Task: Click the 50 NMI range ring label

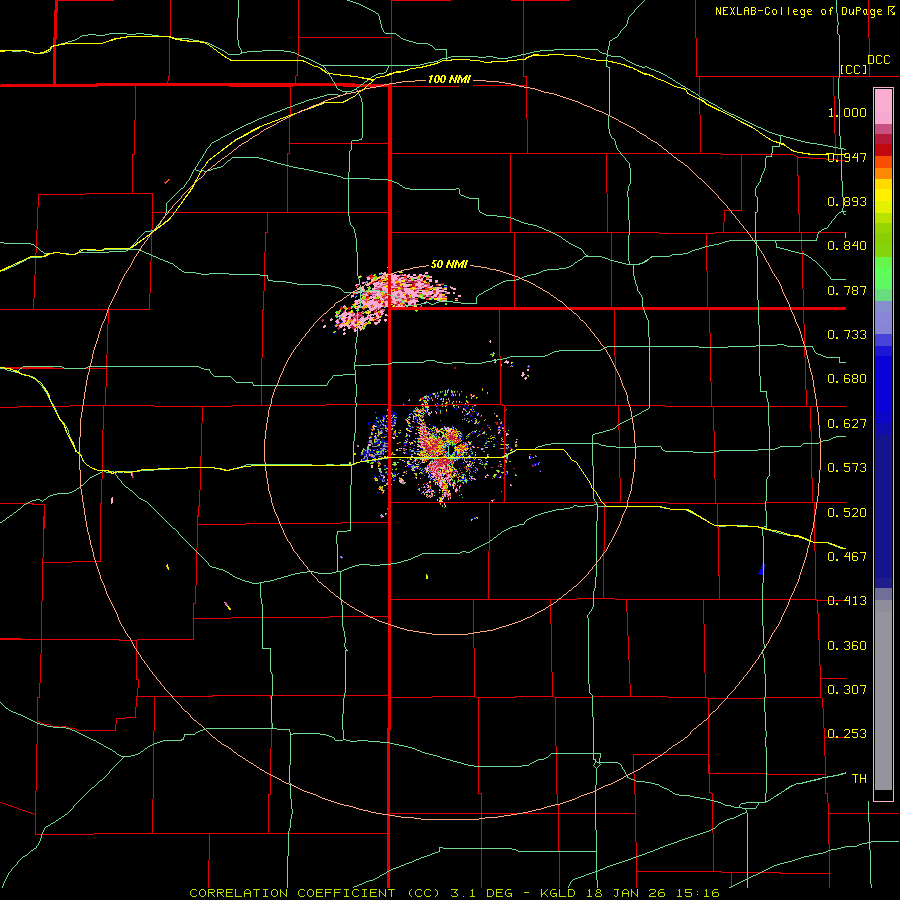Action: (x=449, y=265)
